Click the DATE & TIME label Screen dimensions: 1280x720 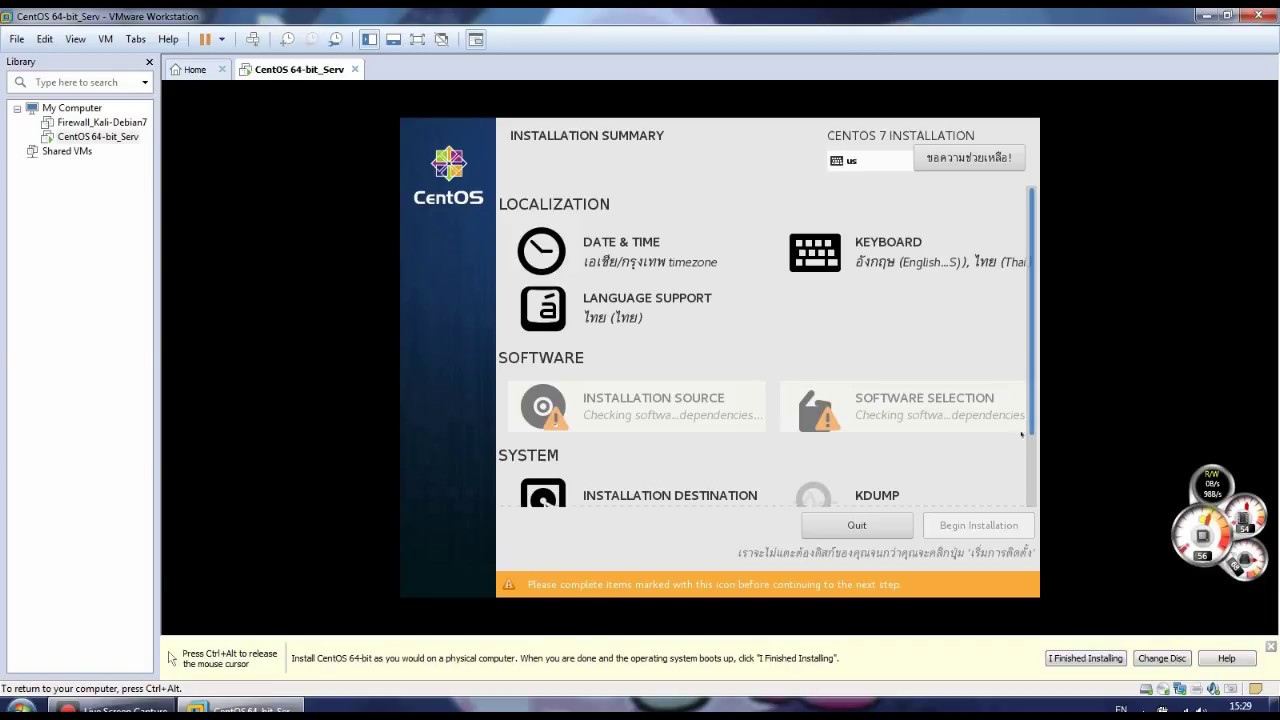coord(621,242)
